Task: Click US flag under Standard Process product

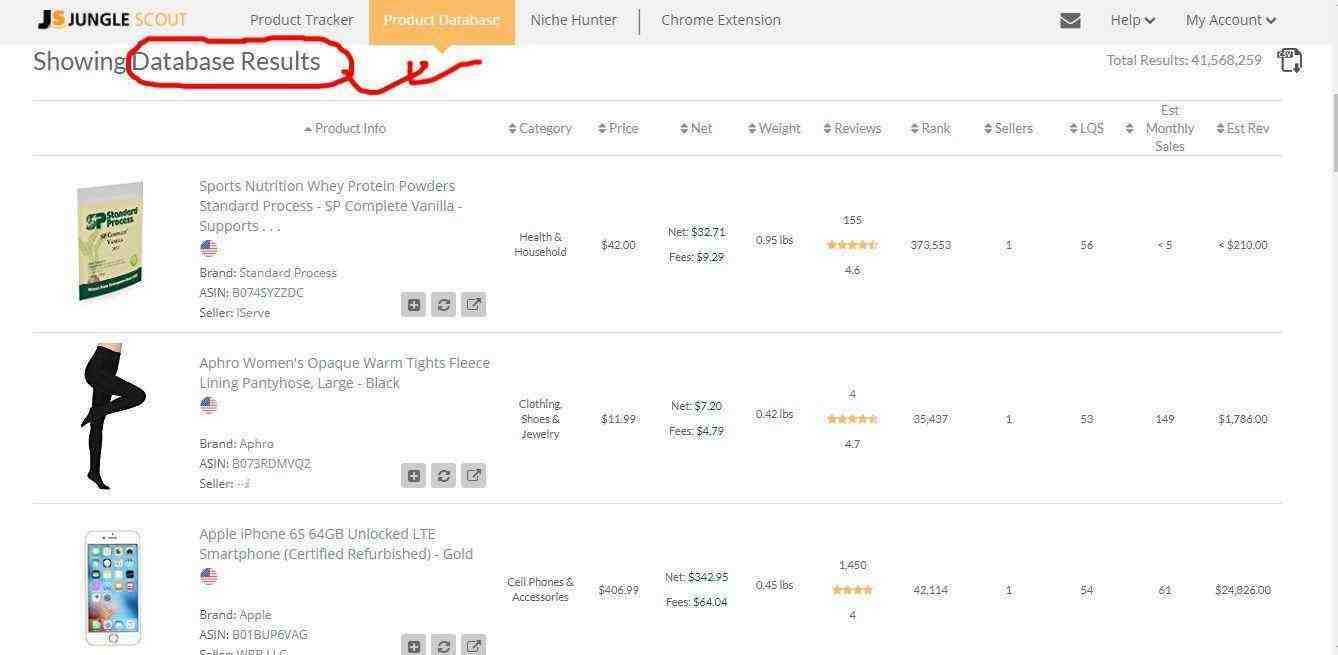Action: click(208, 248)
